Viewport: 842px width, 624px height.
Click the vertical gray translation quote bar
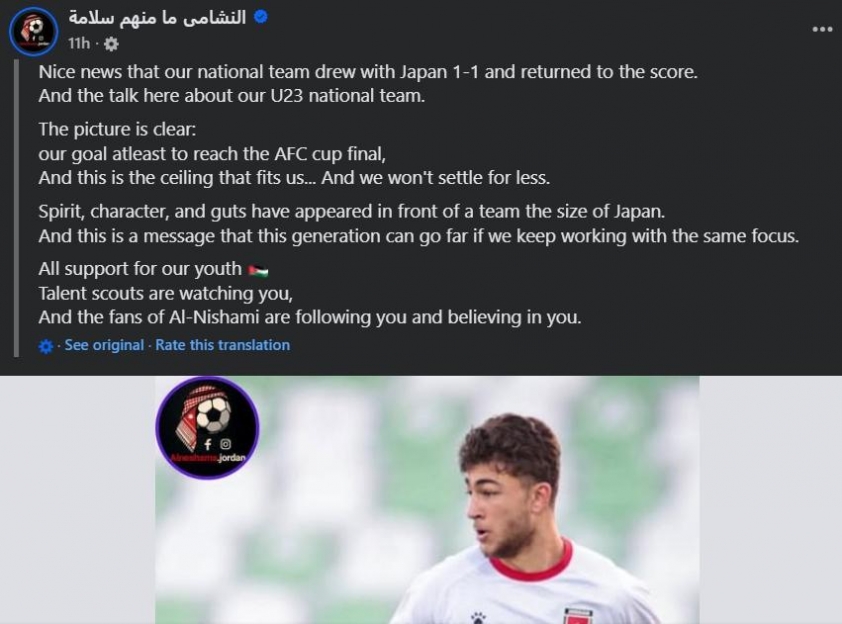tap(16, 208)
